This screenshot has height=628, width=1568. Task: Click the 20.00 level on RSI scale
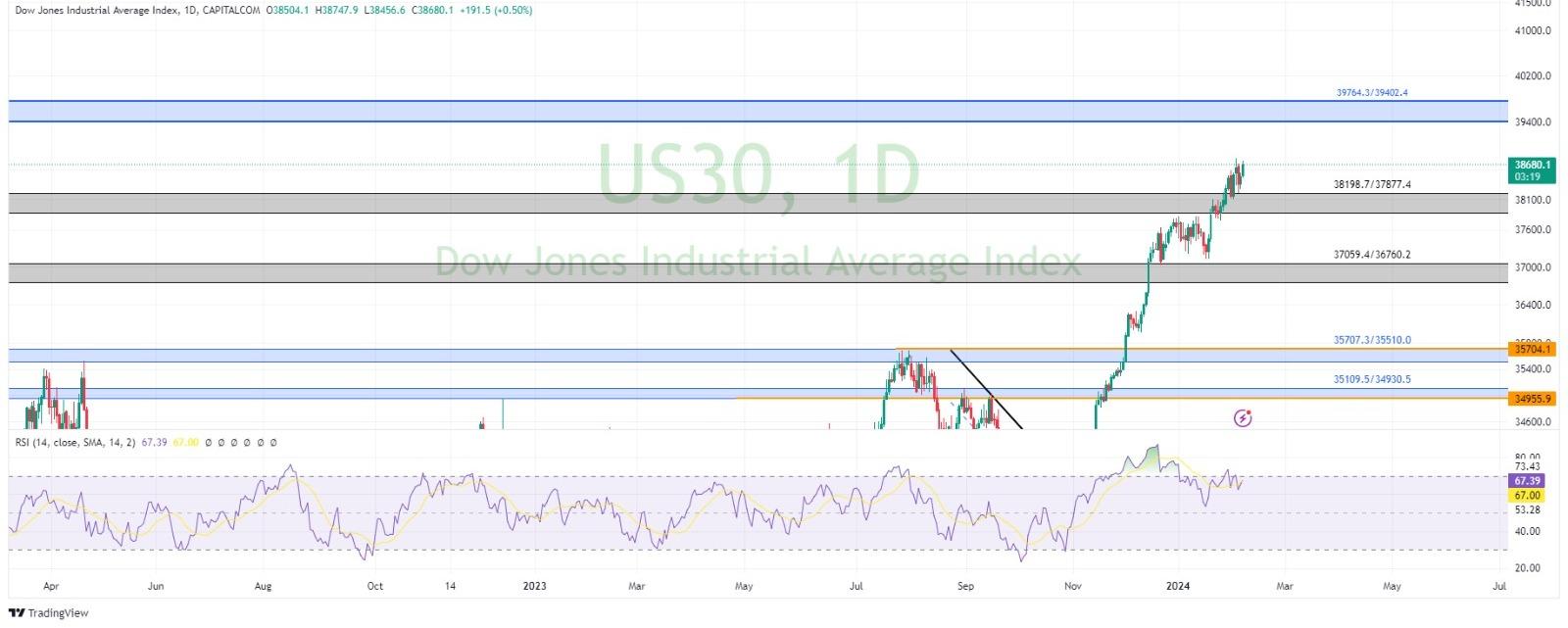coord(1527,568)
